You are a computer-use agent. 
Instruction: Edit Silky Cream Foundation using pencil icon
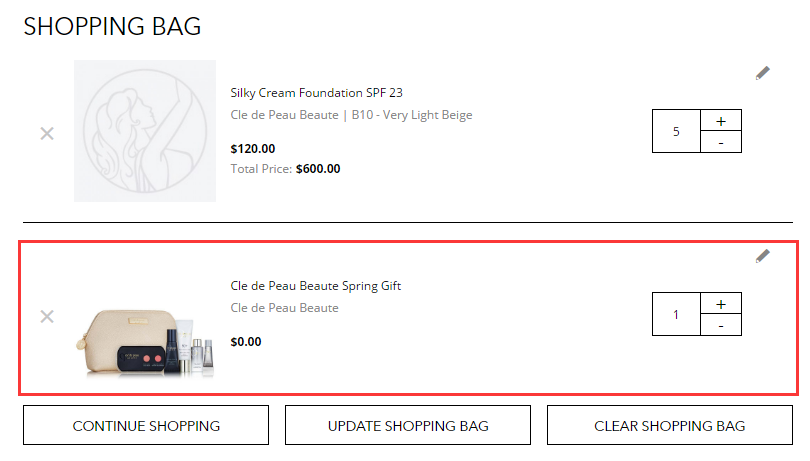[762, 73]
